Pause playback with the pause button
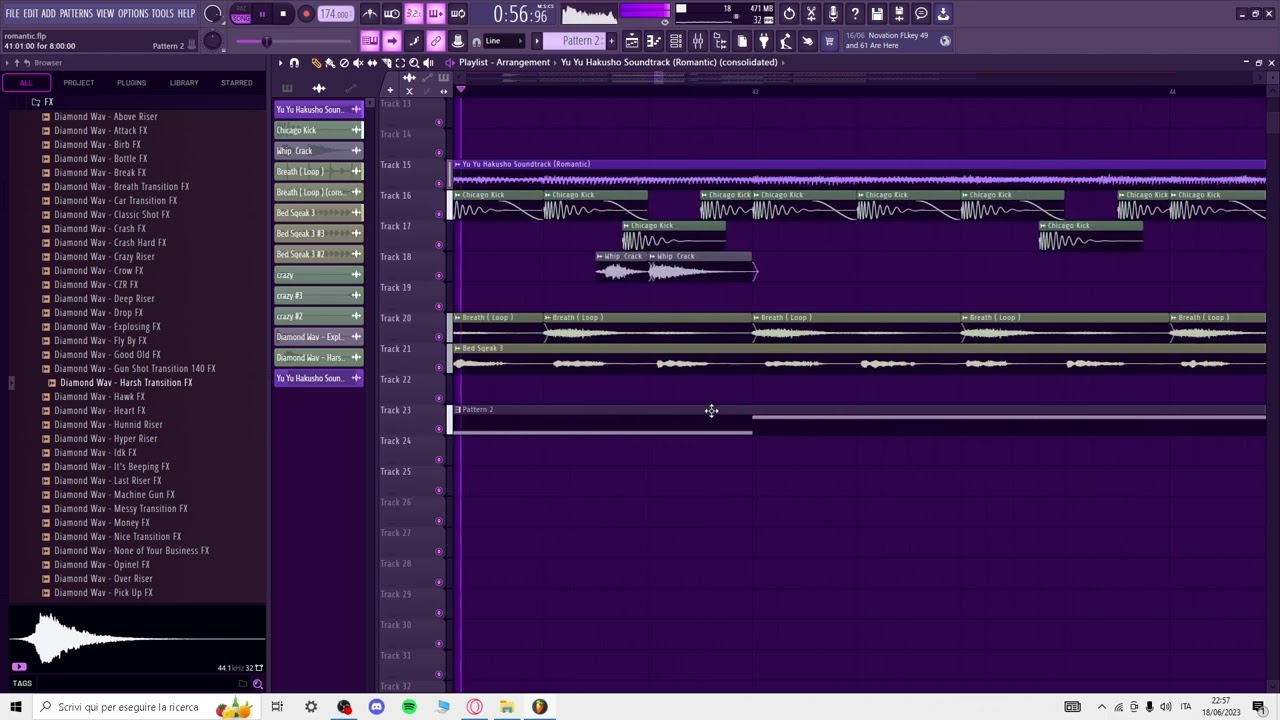The height and width of the screenshot is (720, 1280). pyautogui.click(x=262, y=14)
